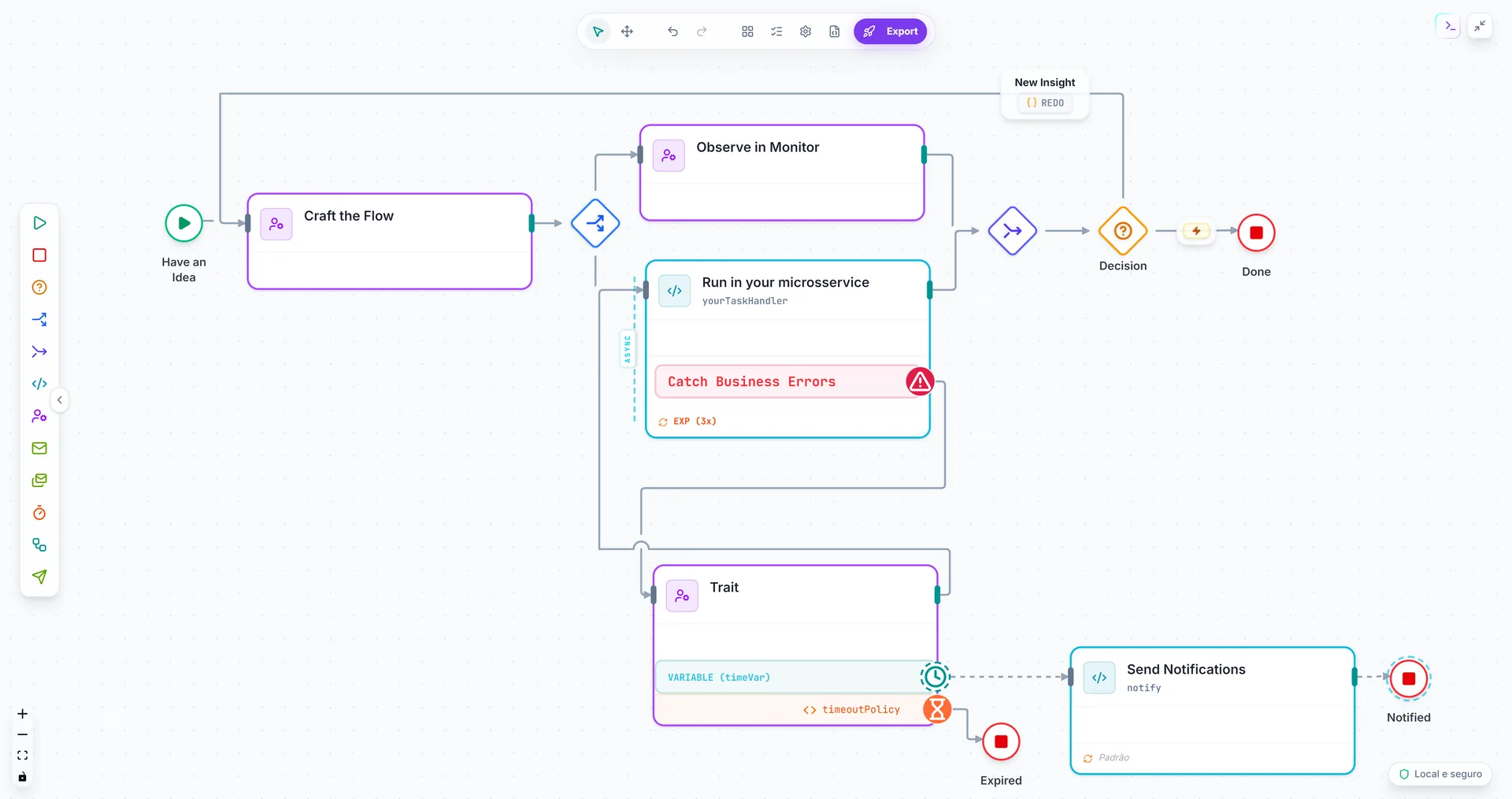Exit fullscreen with the collapse arrows
Screen dimensions: 1512x799
[1480, 26]
